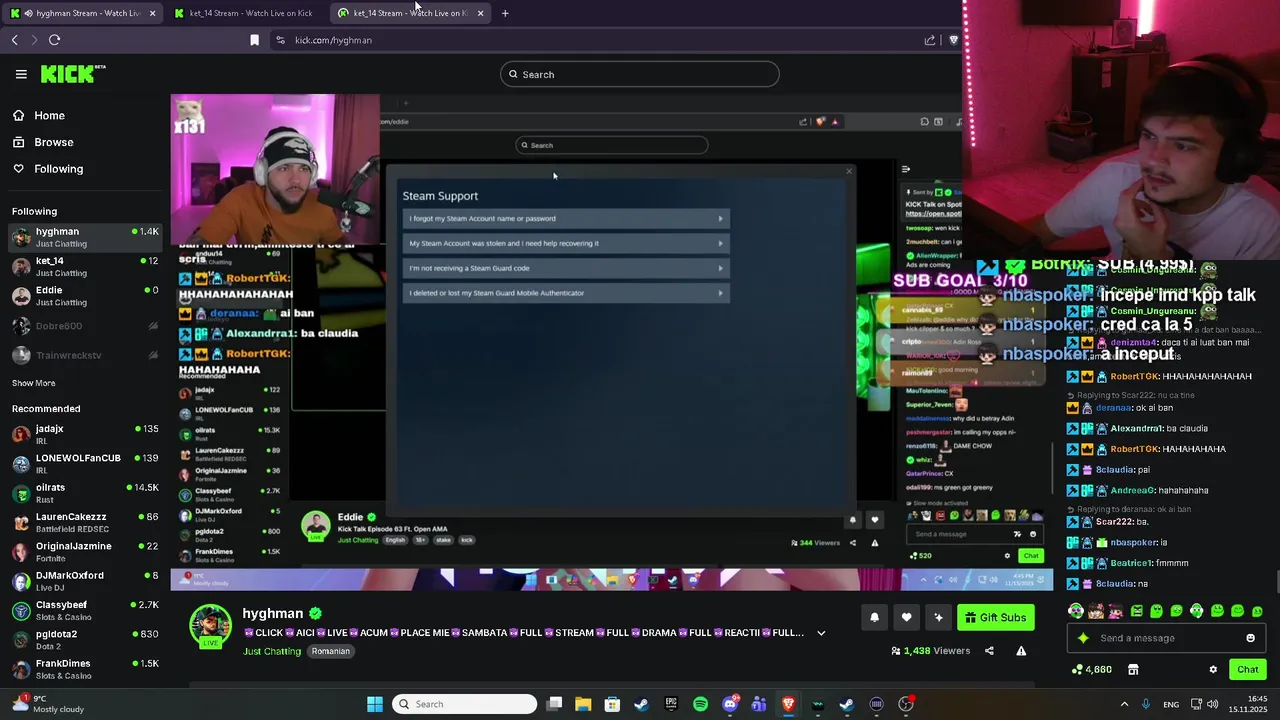Open the Kick hamburger sidebar menu

pos(21,74)
